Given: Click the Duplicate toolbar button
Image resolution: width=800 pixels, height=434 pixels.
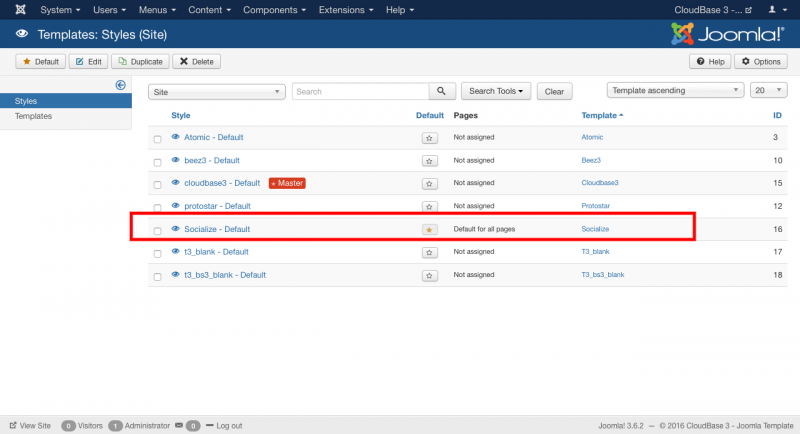Looking at the screenshot, I should 140,61.
